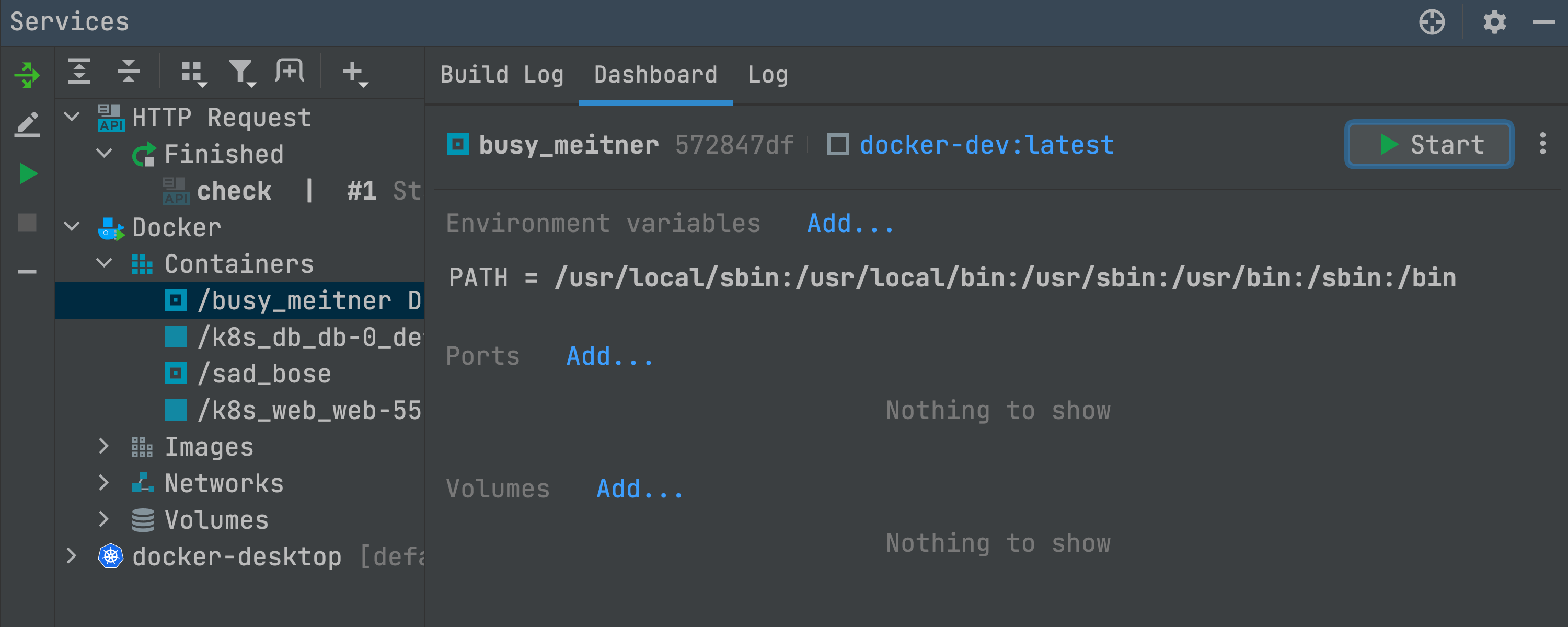Switch to the Build Log tab
The image size is (1568, 627).
tap(502, 75)
